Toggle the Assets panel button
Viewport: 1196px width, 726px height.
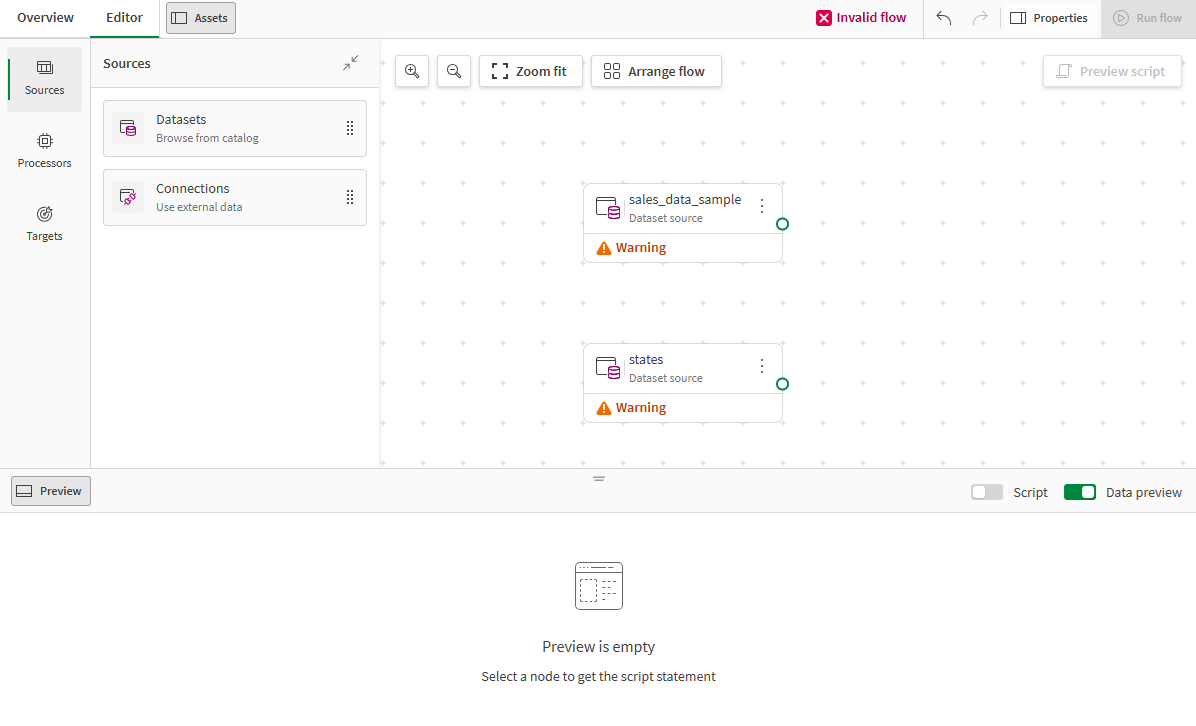[201, 18]
